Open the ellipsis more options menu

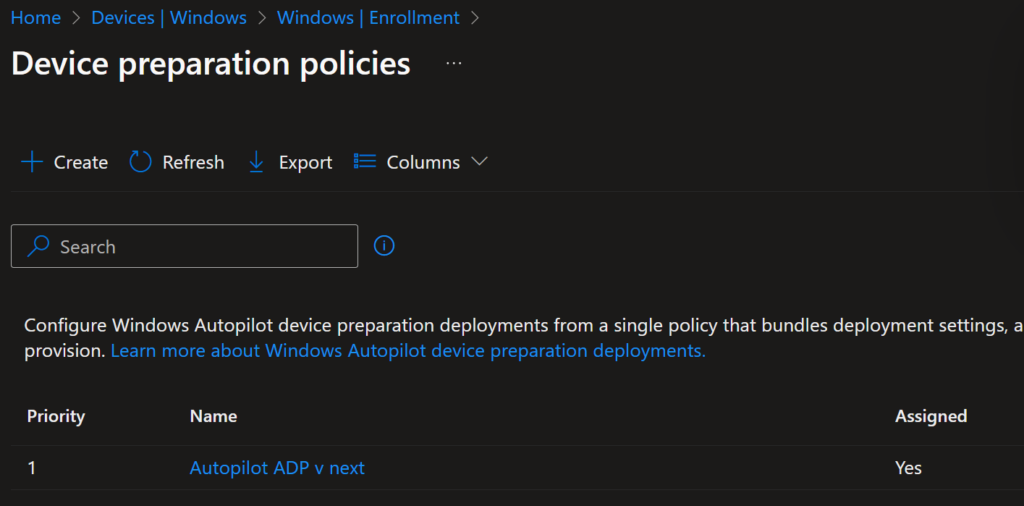(454, 63)
